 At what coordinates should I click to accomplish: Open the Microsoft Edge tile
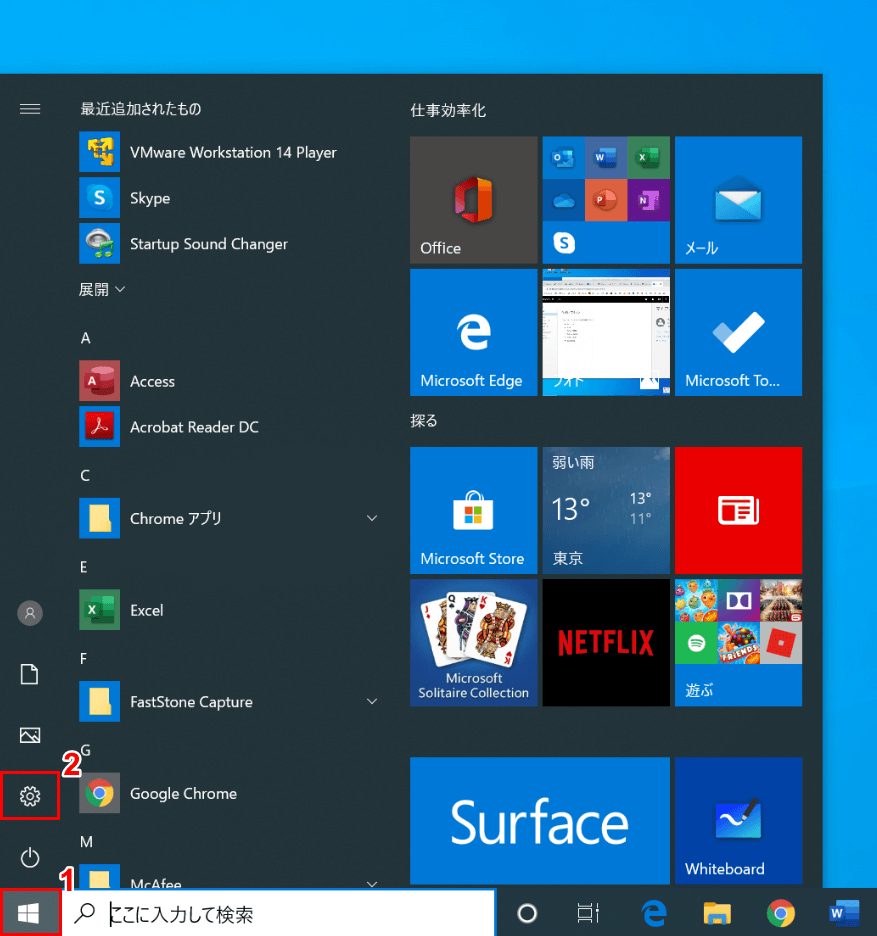473,332
